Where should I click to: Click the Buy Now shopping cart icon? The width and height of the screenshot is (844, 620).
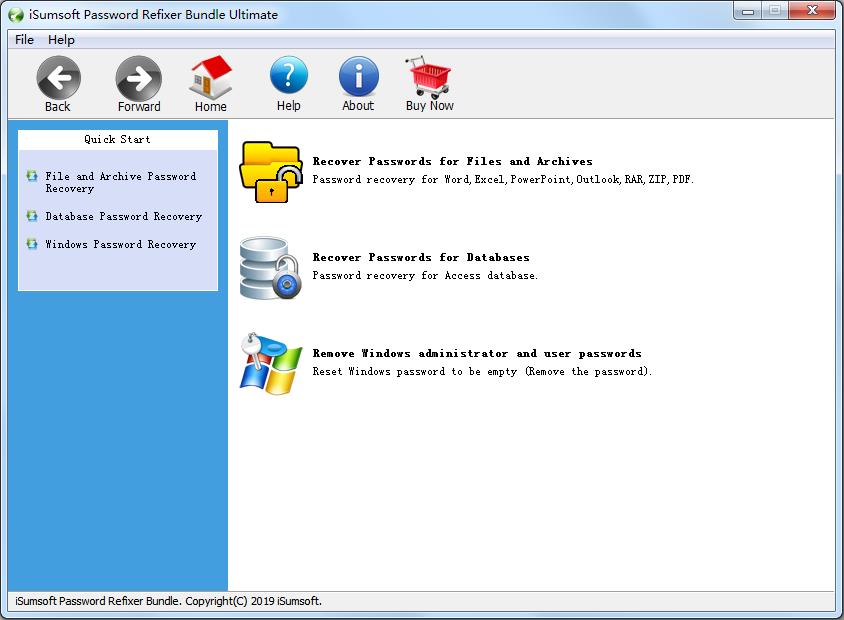coord(429,77)
